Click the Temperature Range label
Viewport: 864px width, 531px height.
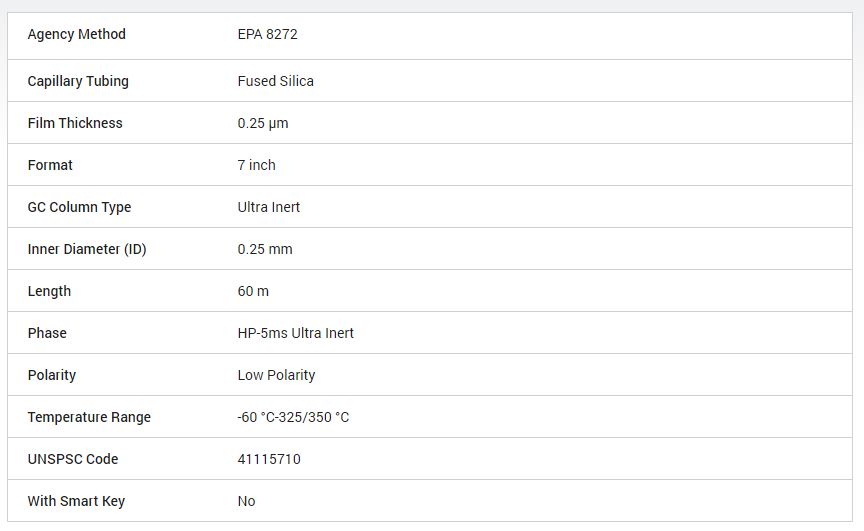pyautogui.click(x=89, y=417)
